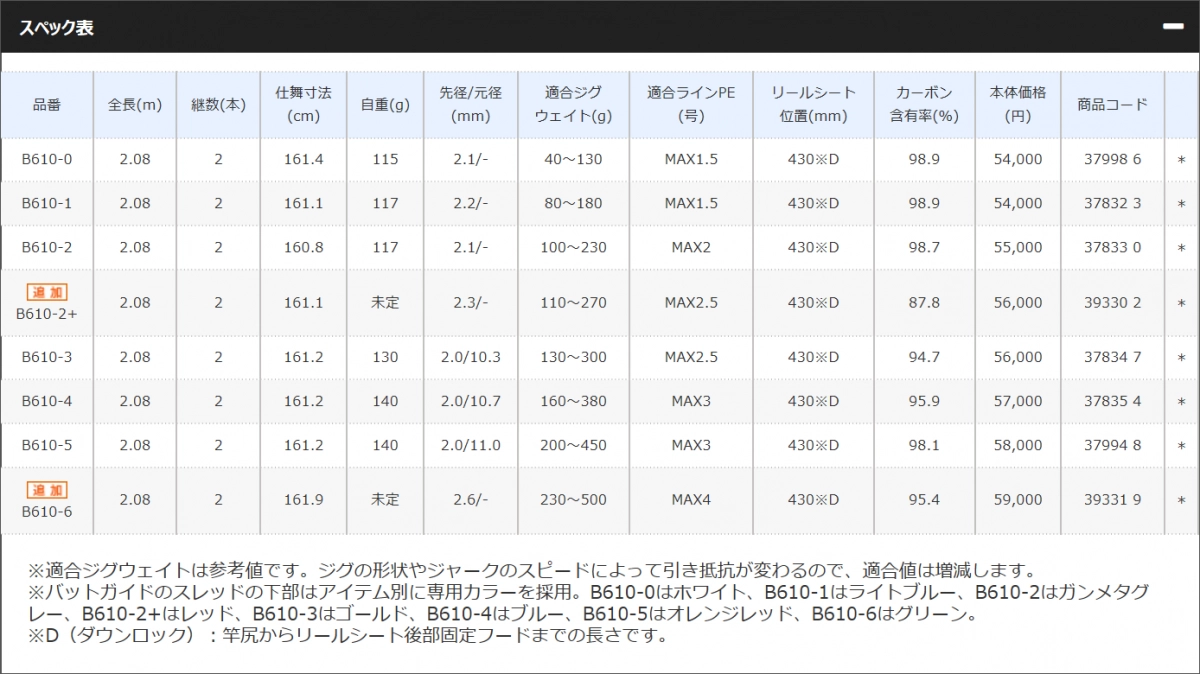Click the 2.0/11.0 tip diameter cell

coord(470,445)
